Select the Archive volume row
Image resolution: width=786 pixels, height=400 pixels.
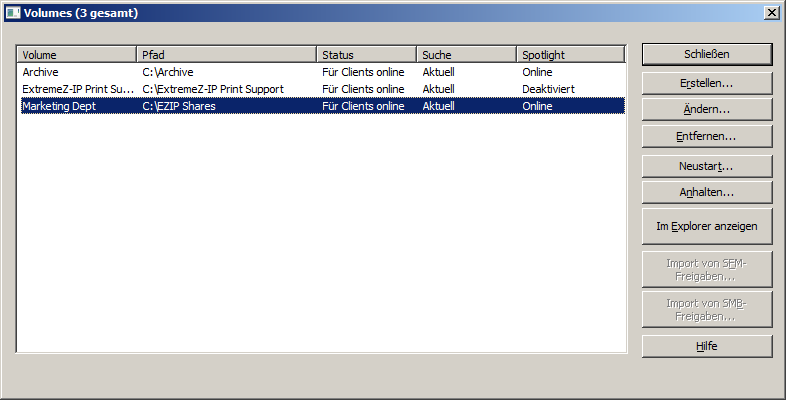pyautogui.click(x=41, y=72)
